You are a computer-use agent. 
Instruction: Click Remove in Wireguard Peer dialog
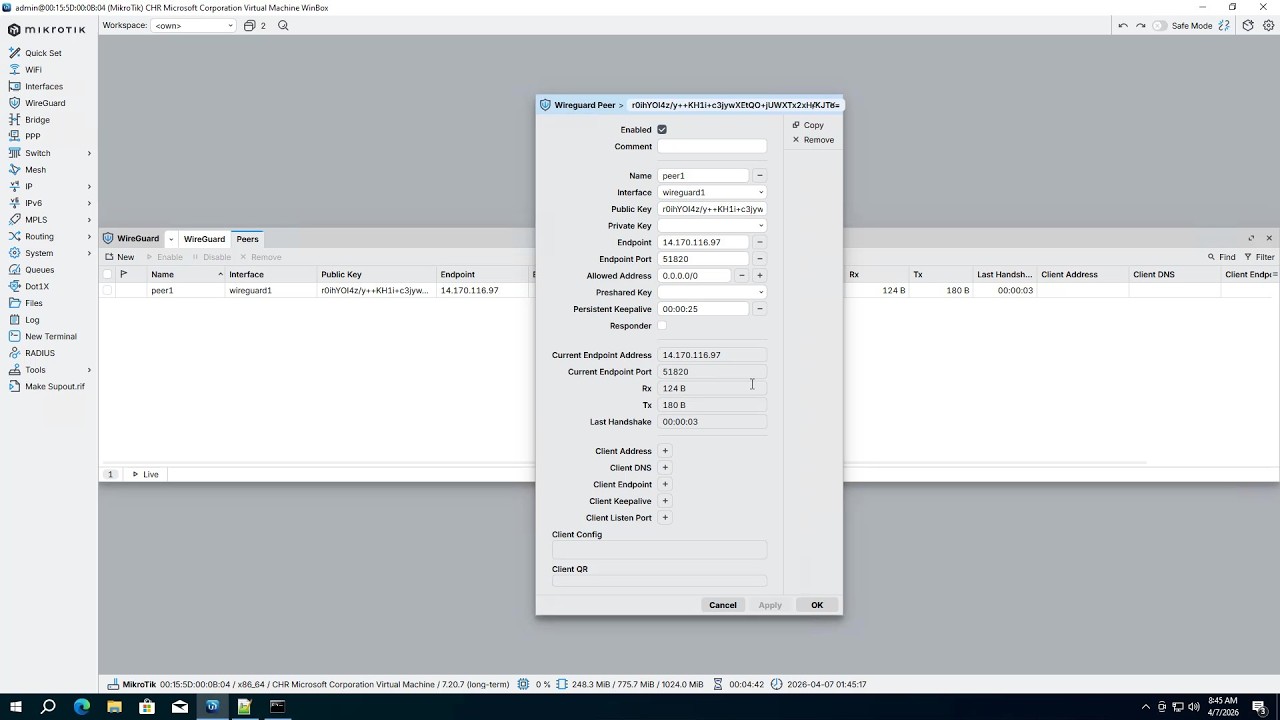tap(813, 140)
